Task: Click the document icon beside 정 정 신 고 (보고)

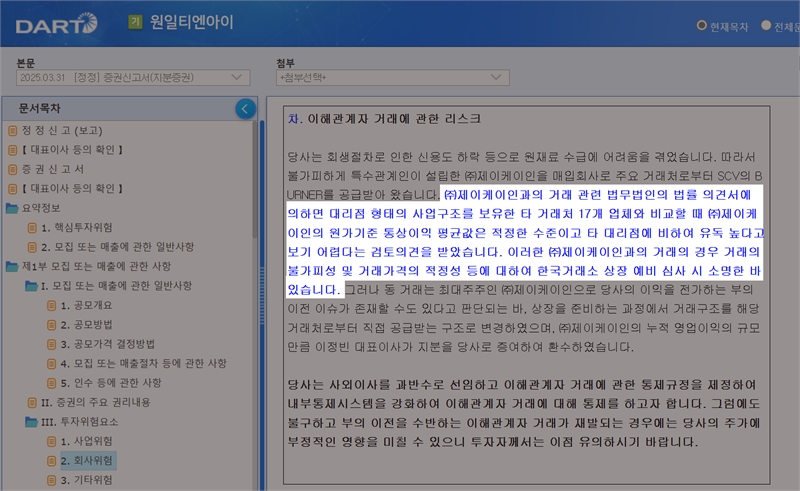Action: (x=12, y=131)
